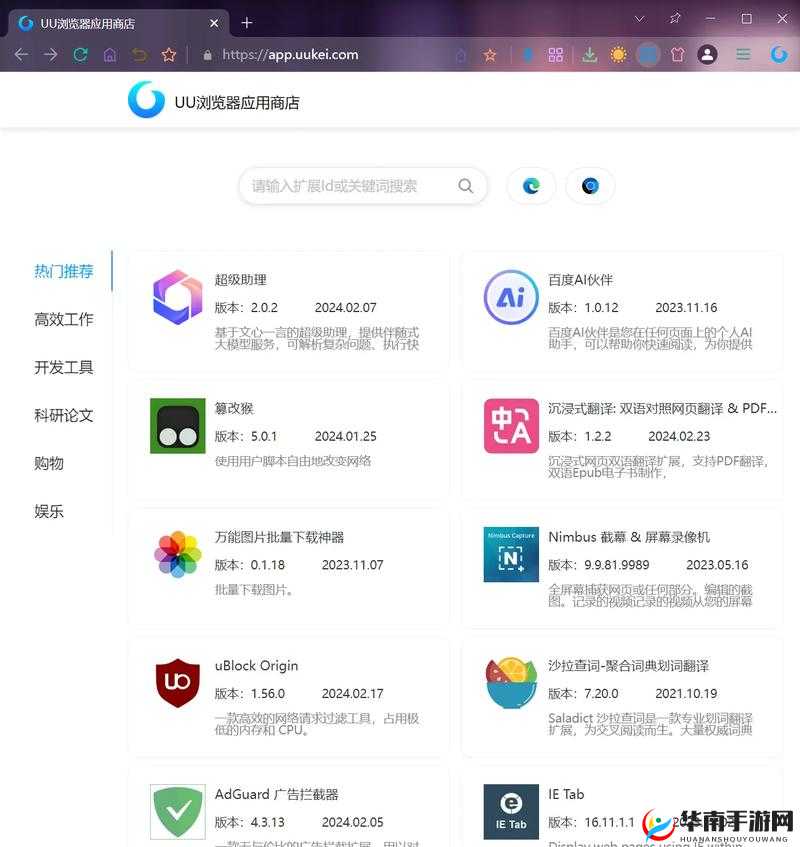Click the download manager icon in toolbar
The height and width of the screenshot is (847, 800).
(x=589, y=54)
